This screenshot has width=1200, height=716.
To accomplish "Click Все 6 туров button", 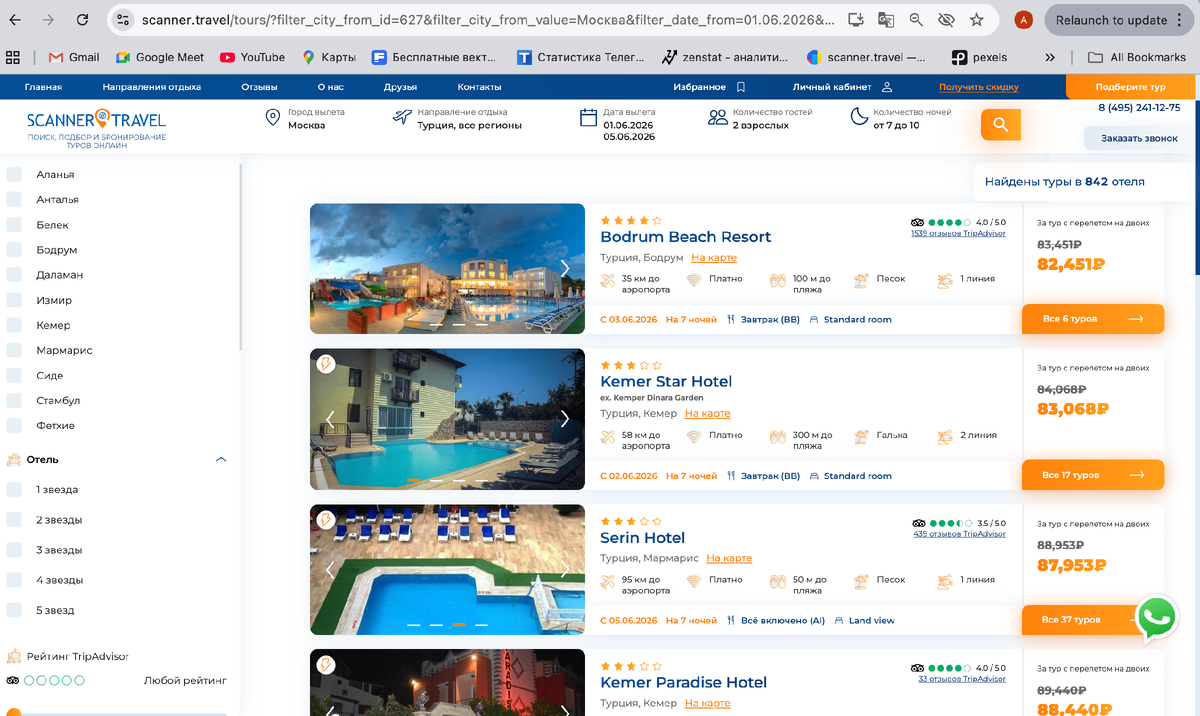I will coord(1093,319).
